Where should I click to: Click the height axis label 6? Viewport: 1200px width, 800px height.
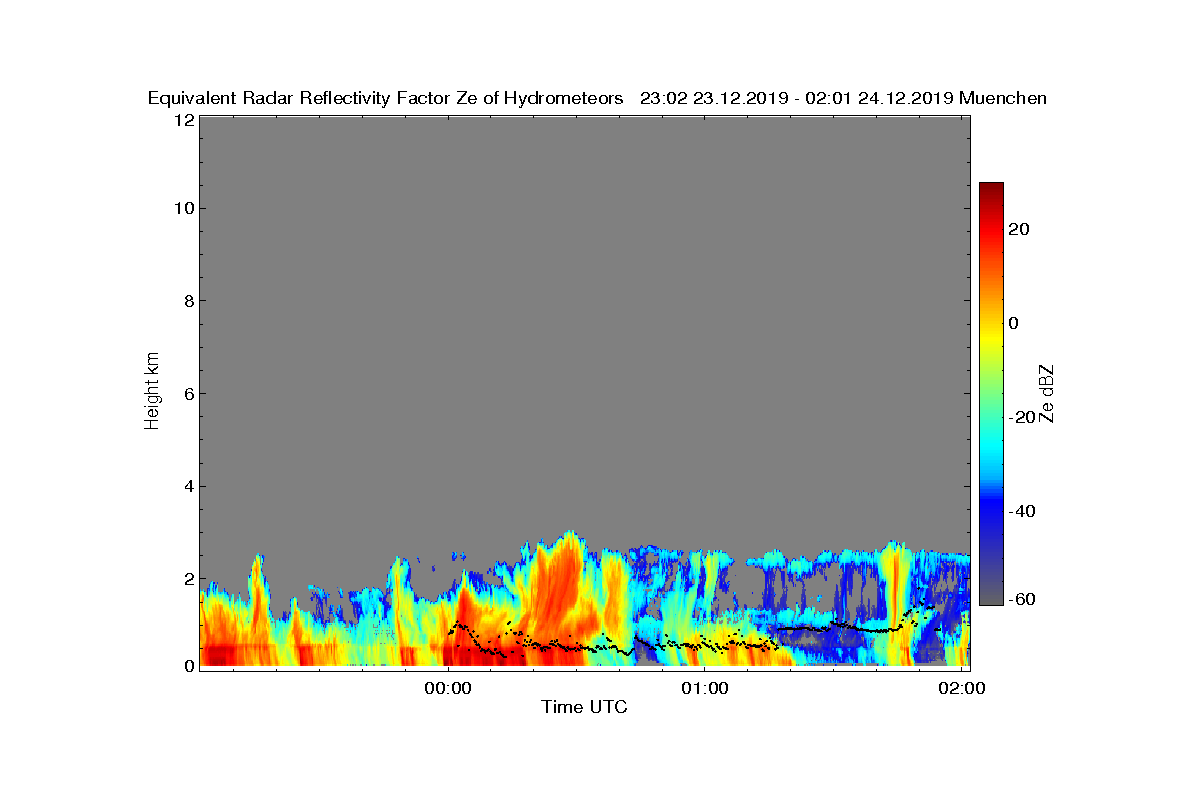coord(188,393)
